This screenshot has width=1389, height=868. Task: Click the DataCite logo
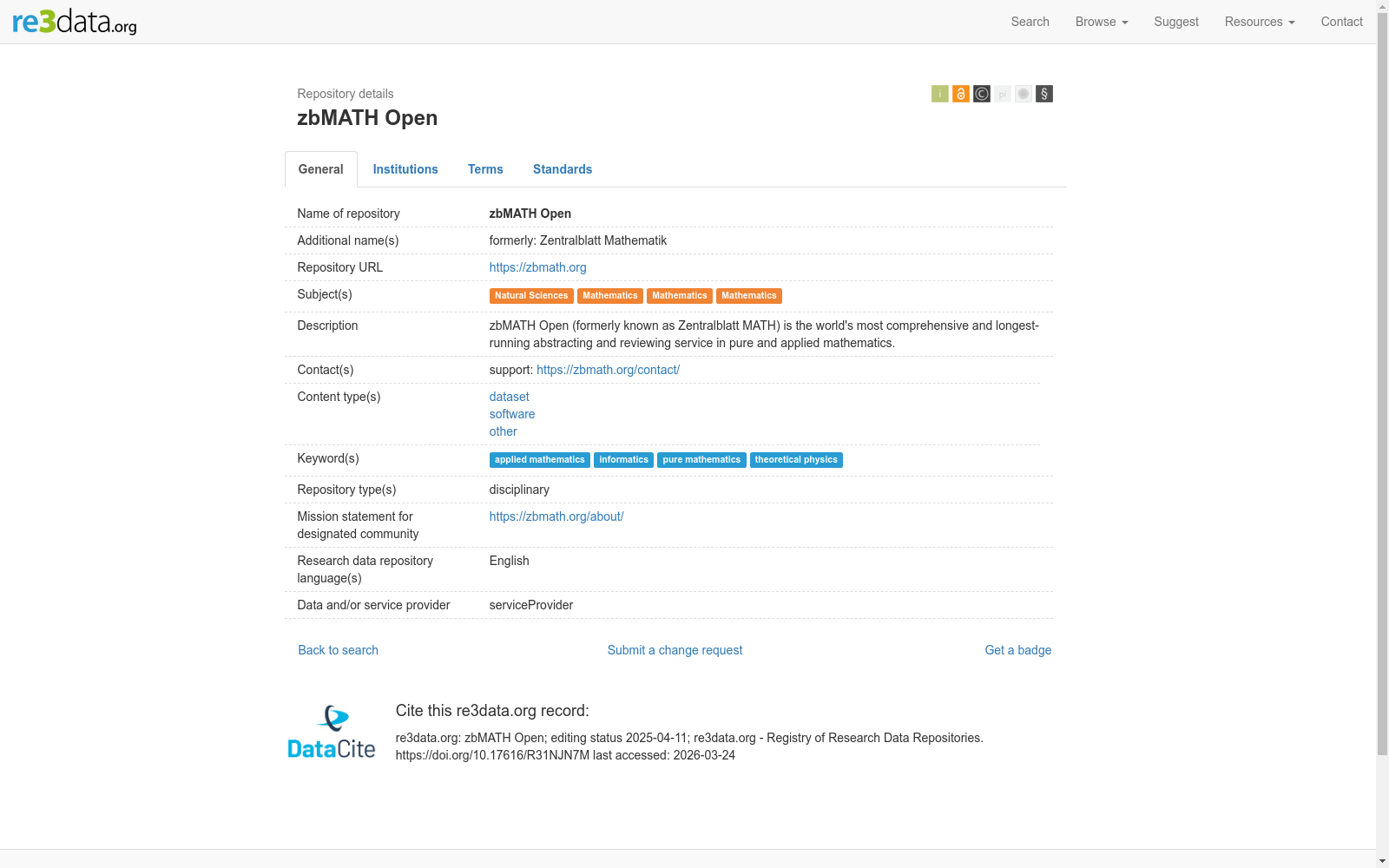pos(332,733)
